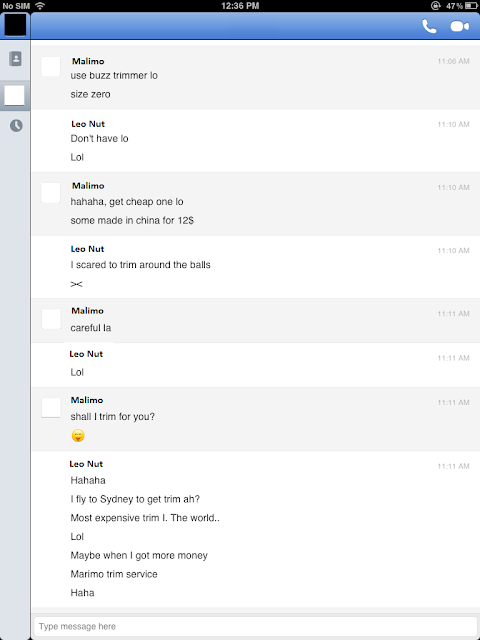Start a video call with camera icon
Screen dimensions: 480x640
[460, 27]
